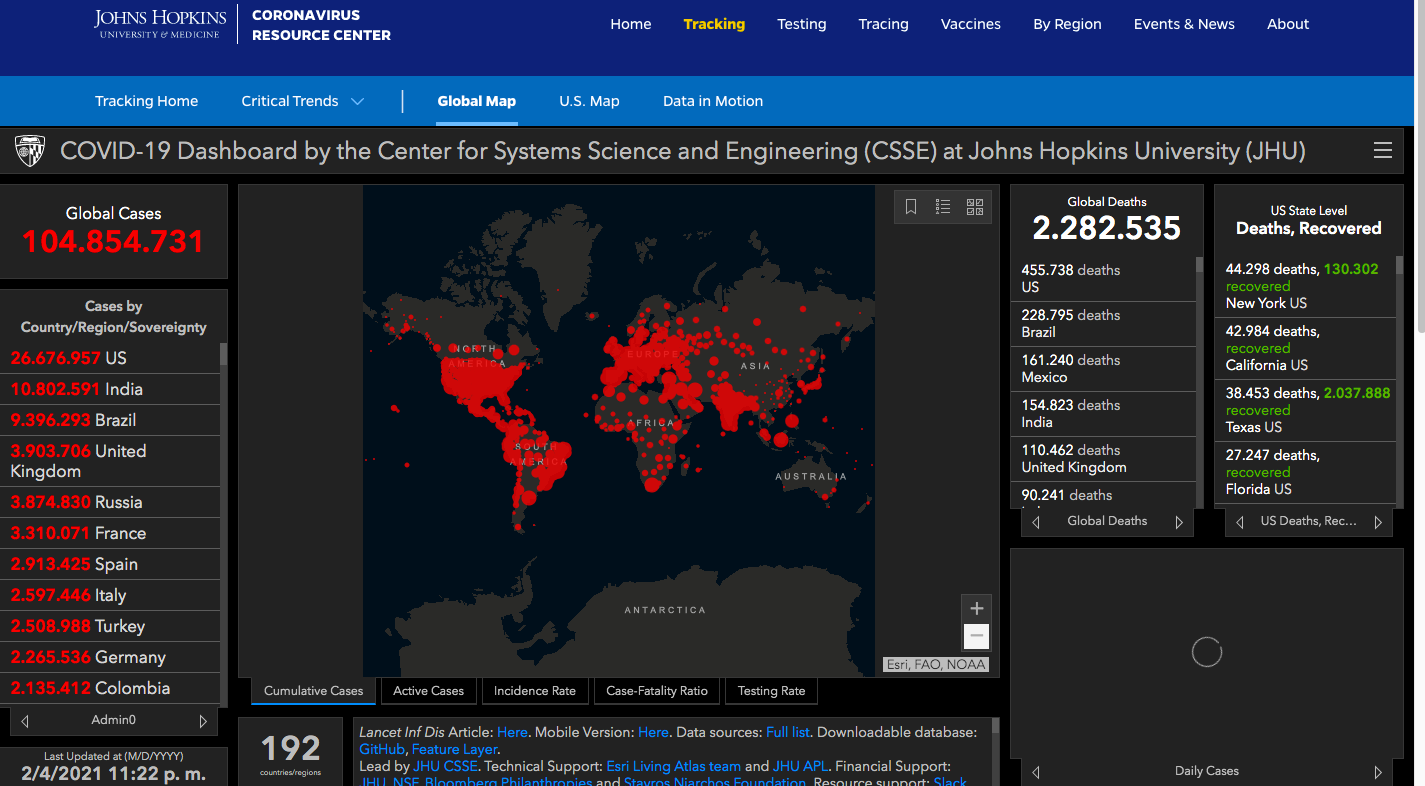Show the Case-Fatality Ratio layer tab
Viewport: 1425px width, 786px height.
pyautogui.click(x=657, y=691)
